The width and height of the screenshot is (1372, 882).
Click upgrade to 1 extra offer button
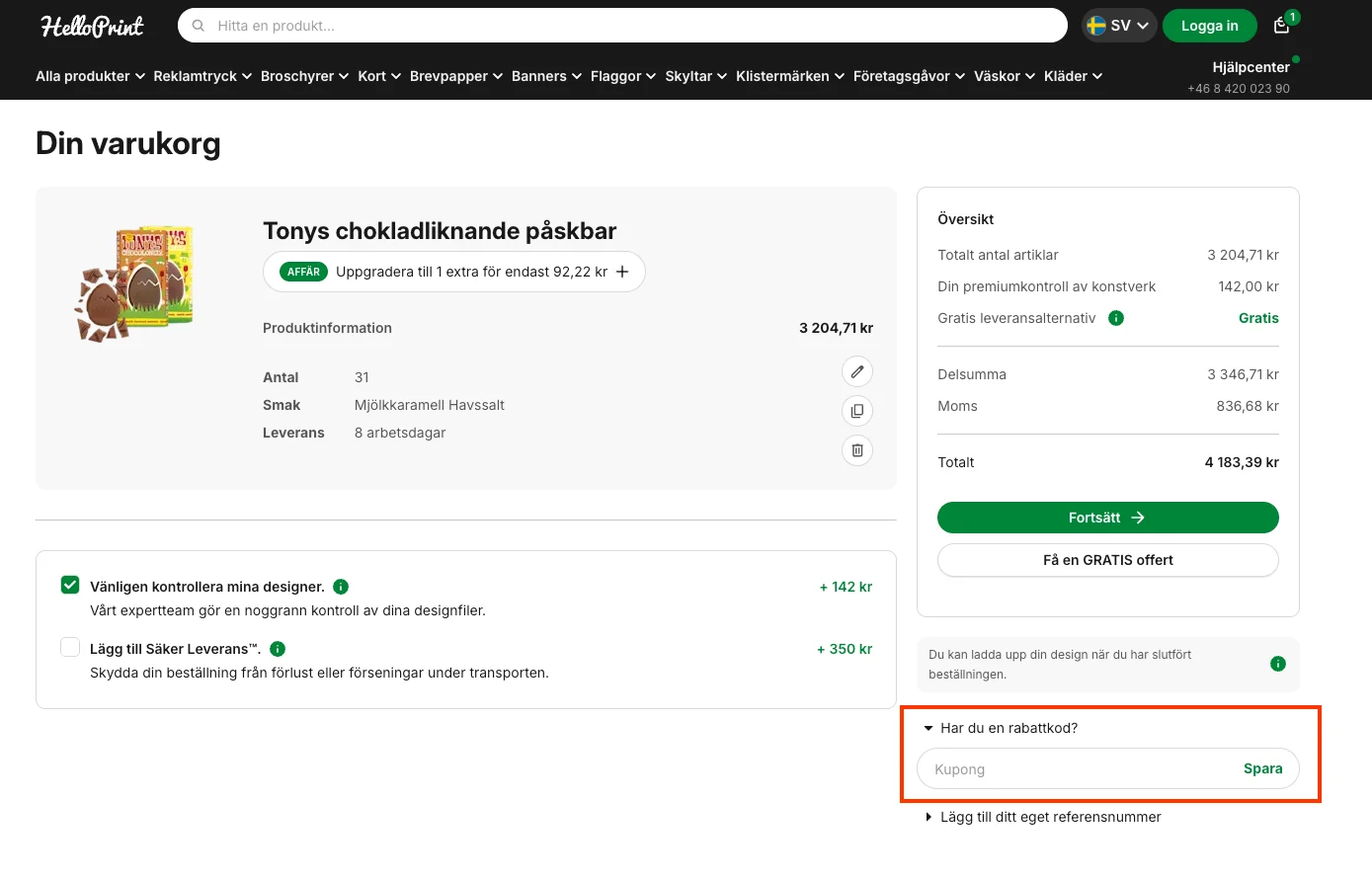pyautogui.click(x=454, y=272)
